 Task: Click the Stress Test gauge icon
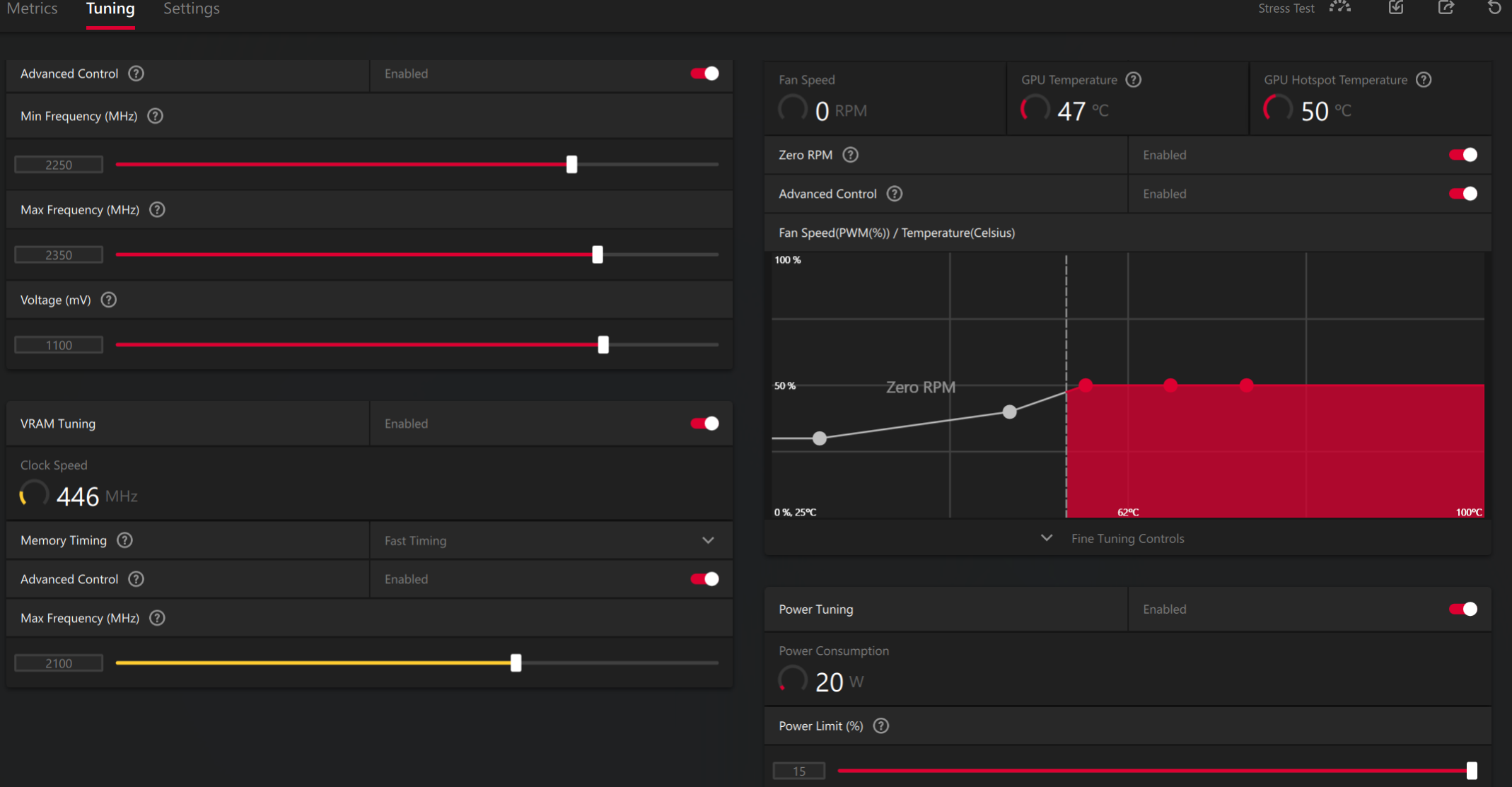tap(1339, 8)
